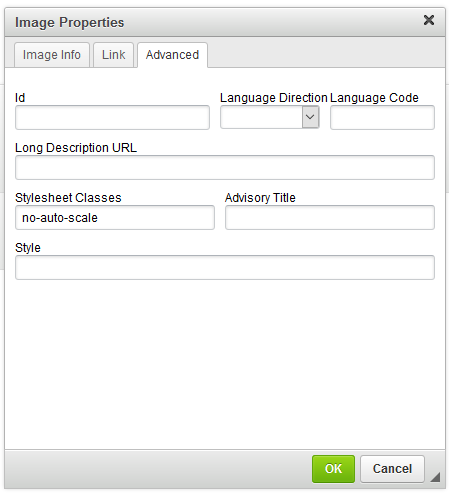Focus the Advisory Title input
Screen dimensions: 449x493
click(x=330, y=218)
